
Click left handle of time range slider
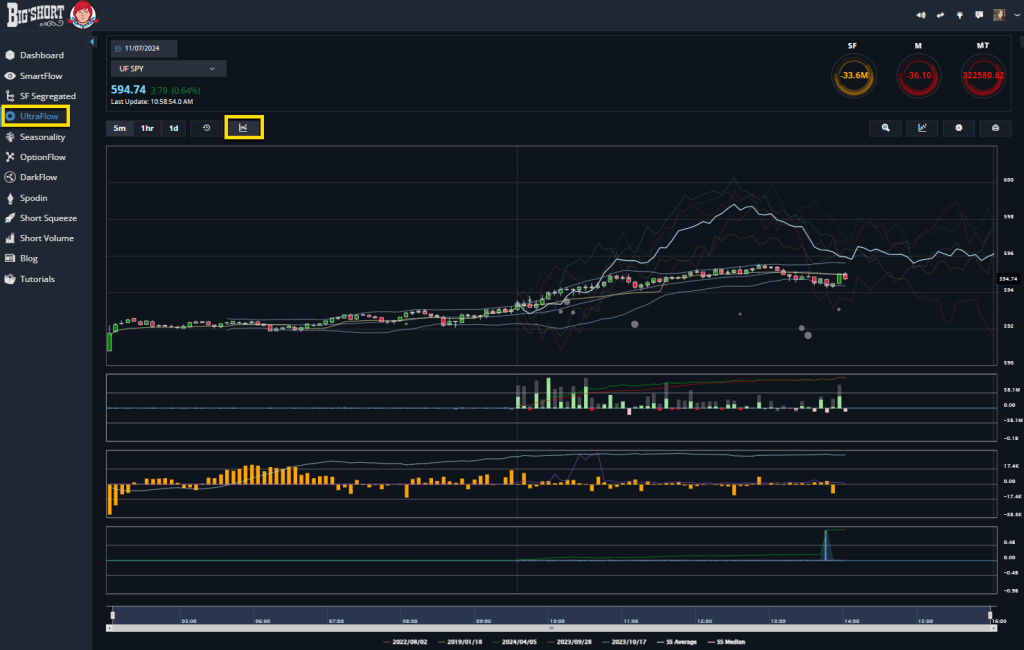113,616
